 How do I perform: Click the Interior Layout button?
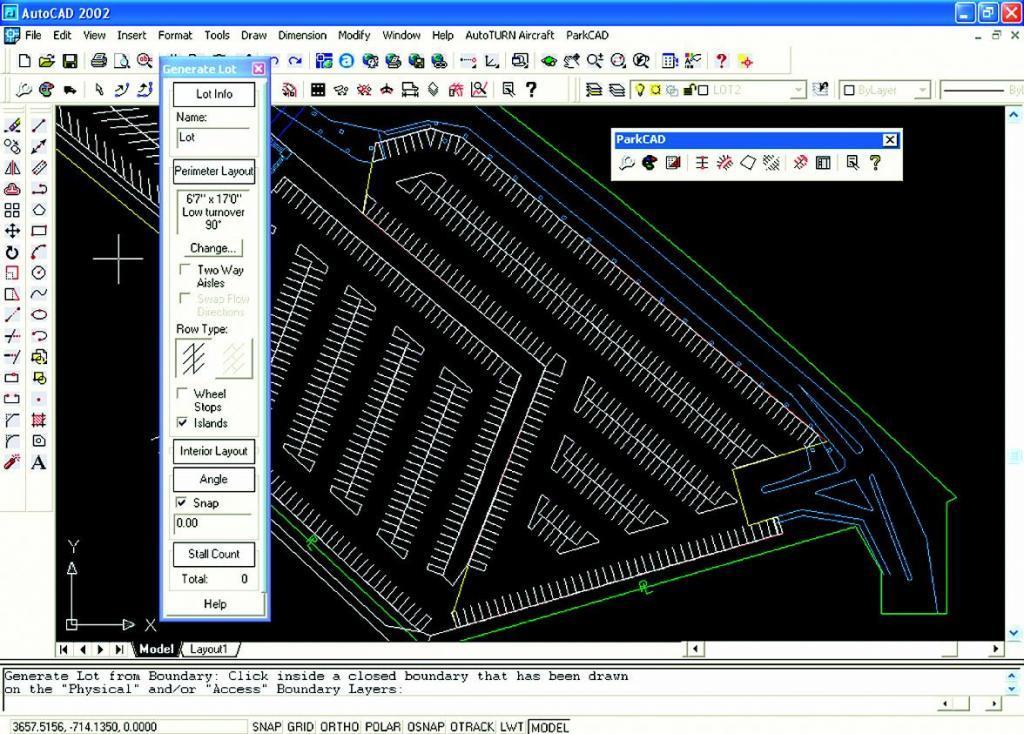(214, 451)
